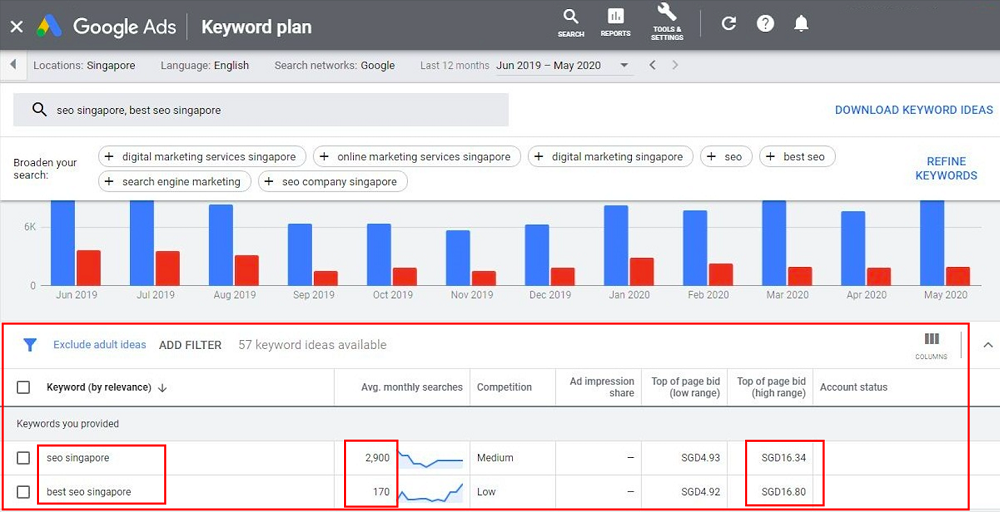Go to previous date range arrow
1000x512 pixels.
click(652, 65)
